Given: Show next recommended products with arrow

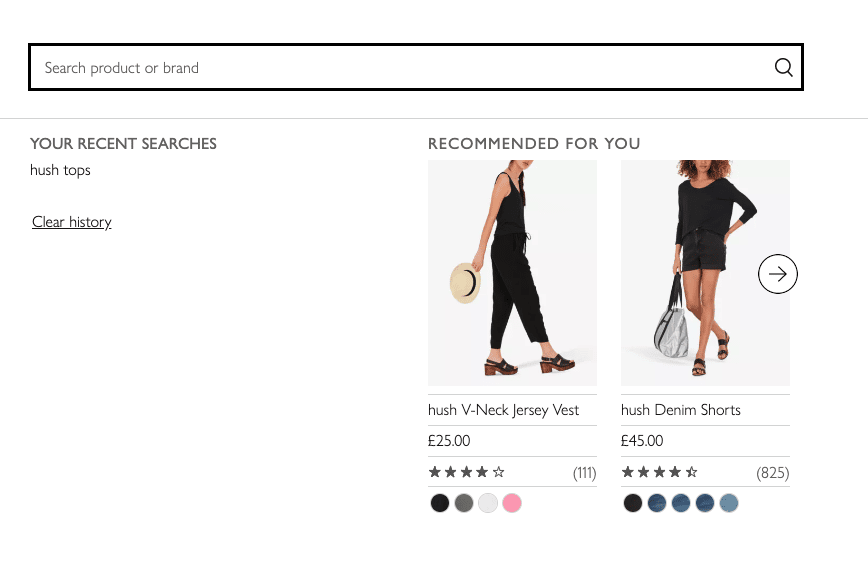Looking at the screenshot, I should point(778,274).
